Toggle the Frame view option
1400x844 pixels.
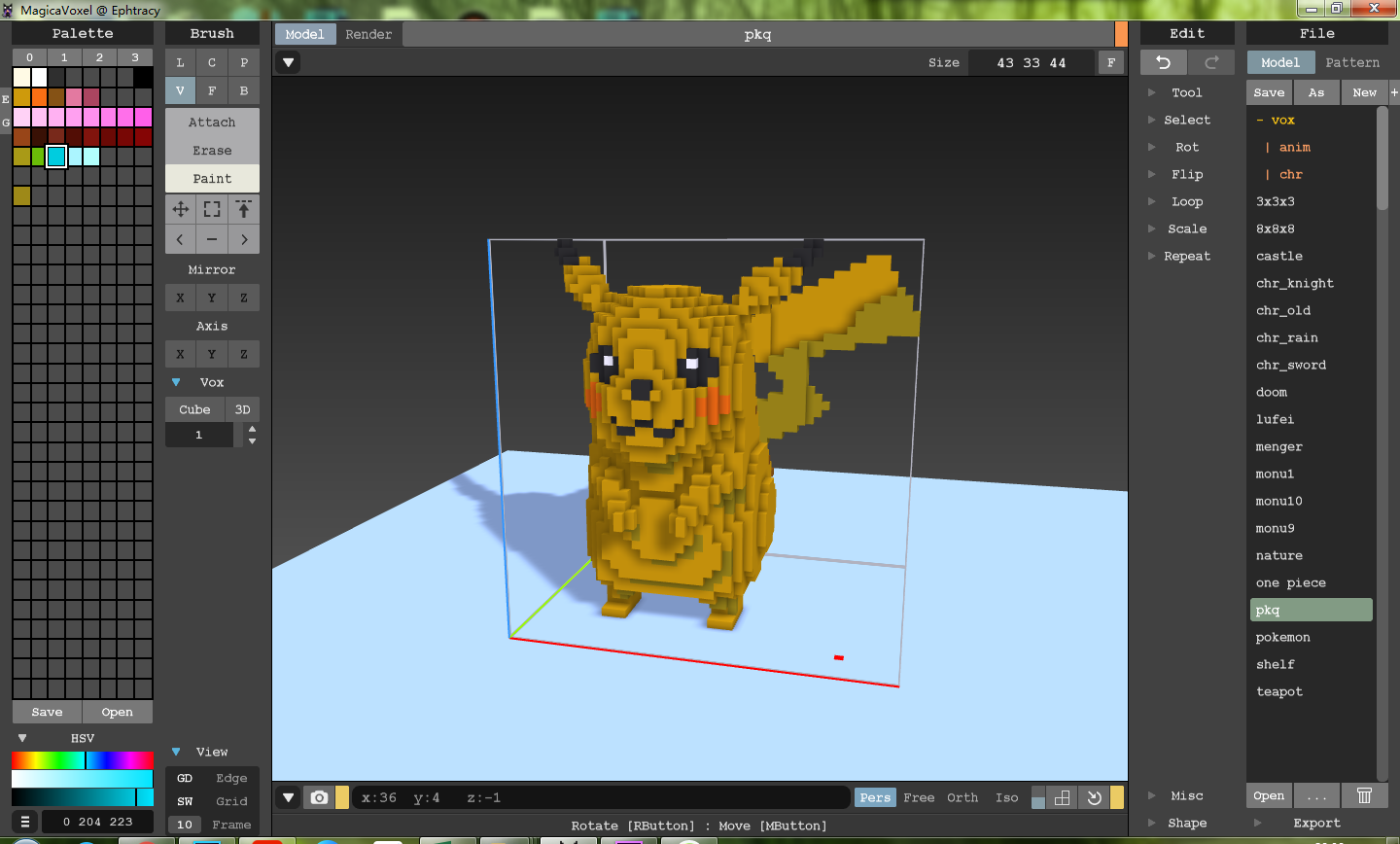[x=231, y=825]
